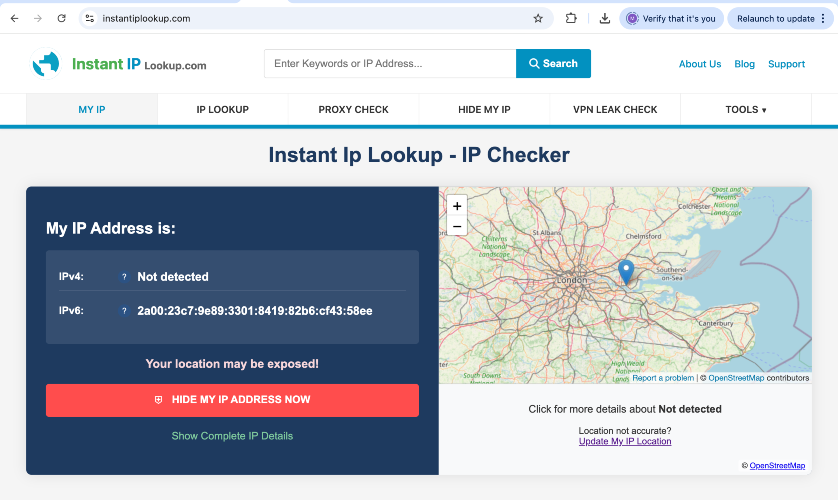
Task: Open the VPN LEAK CHECK tab
Action: pos(615,110)
